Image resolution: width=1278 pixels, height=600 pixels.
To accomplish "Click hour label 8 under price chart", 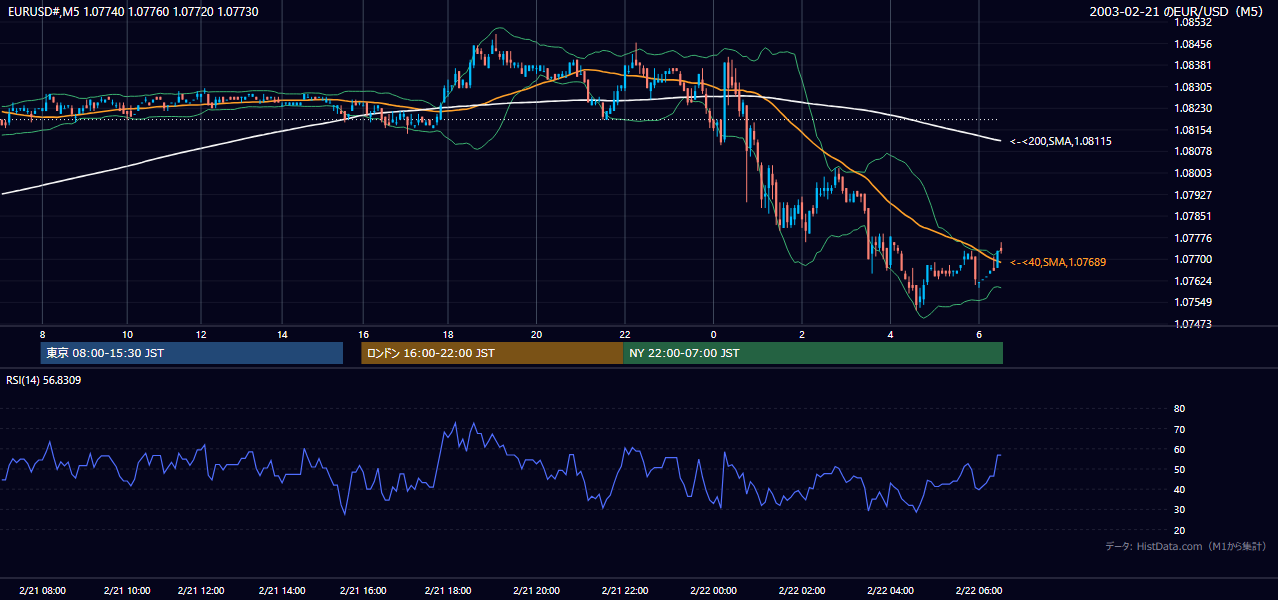I will click(42, 333).
